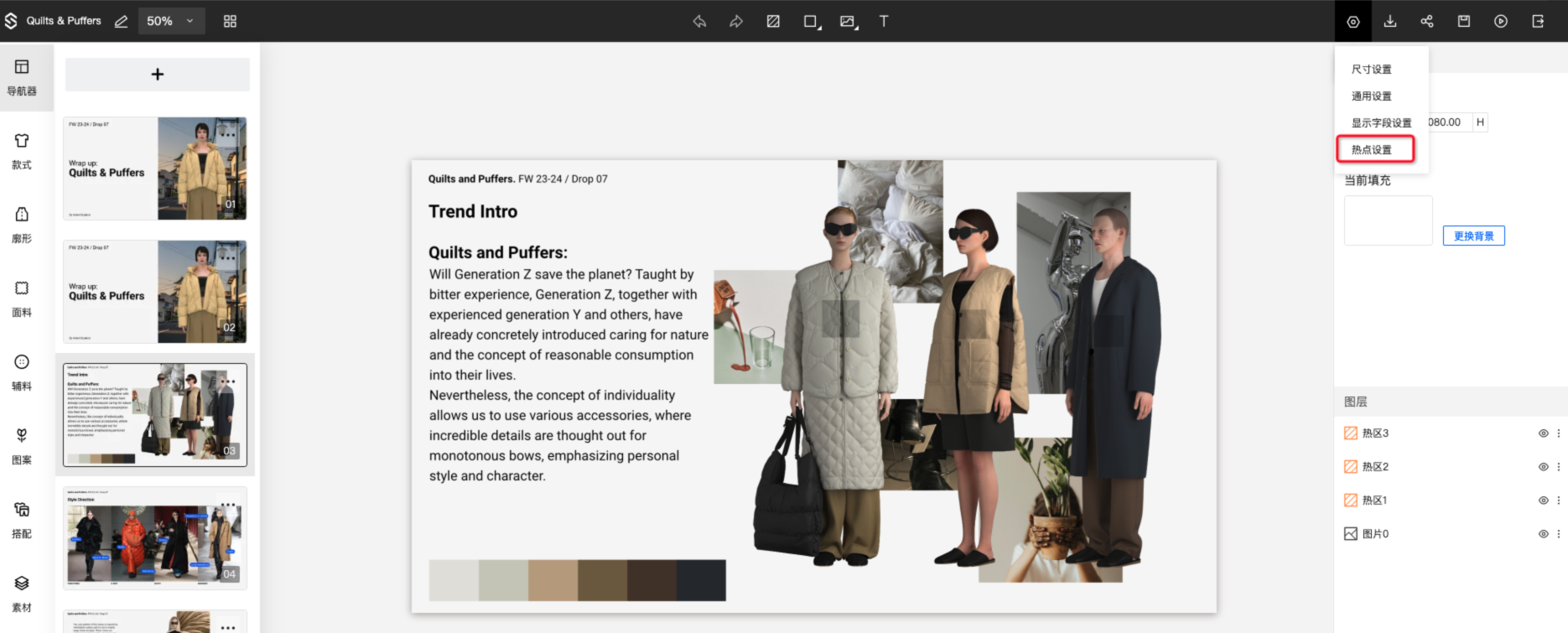Click the grid view icon
The height and width of the screenshot is (633, 1568).
pyautogui.click(x=230, y=22)
